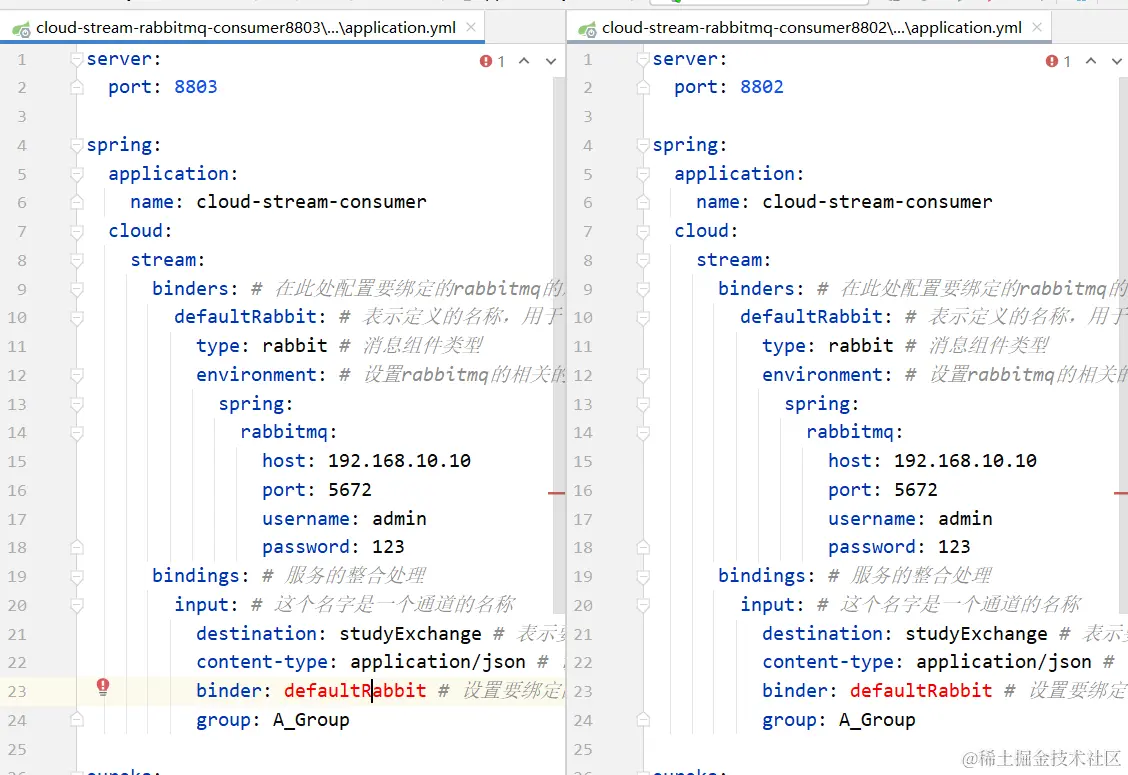Collapse bindings block in right editor
This screenshot has height=775, width=1128.
643,576
